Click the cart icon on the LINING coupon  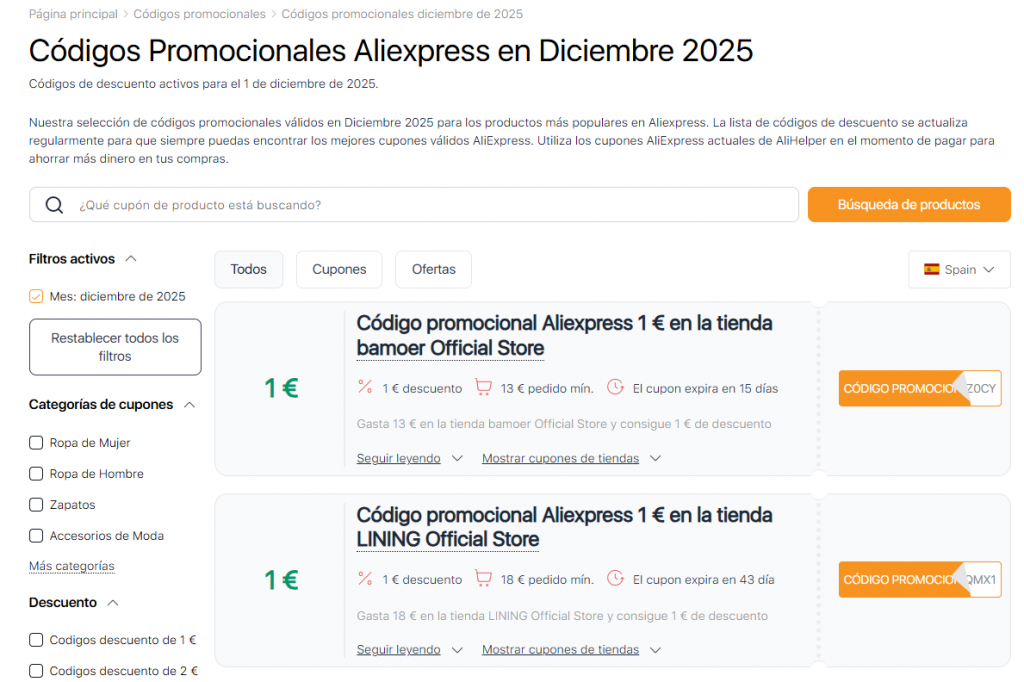pyautogui.click(x=486, y=579)
